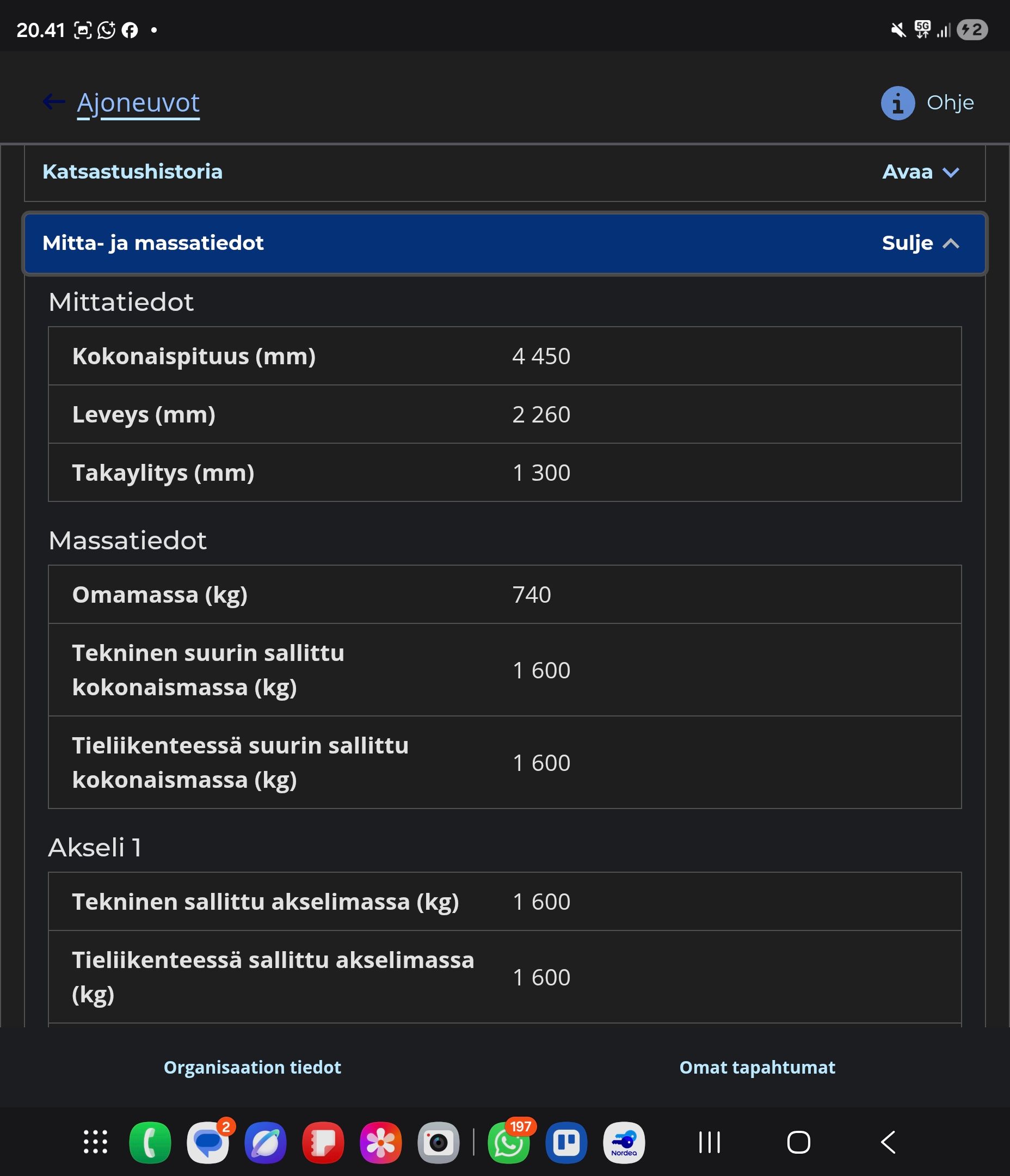Click the Tieliikenteessä sallittu akselimassa value
This screenshot has width=1010, height=1176.
tap(541, 977)
